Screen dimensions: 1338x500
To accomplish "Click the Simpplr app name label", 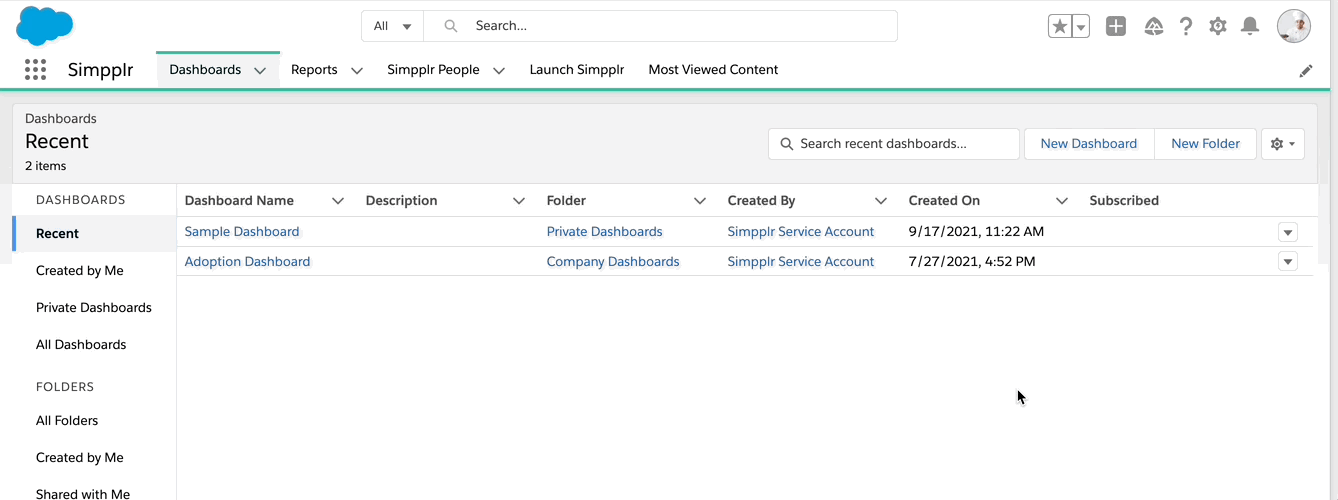I will pos(100,70).
